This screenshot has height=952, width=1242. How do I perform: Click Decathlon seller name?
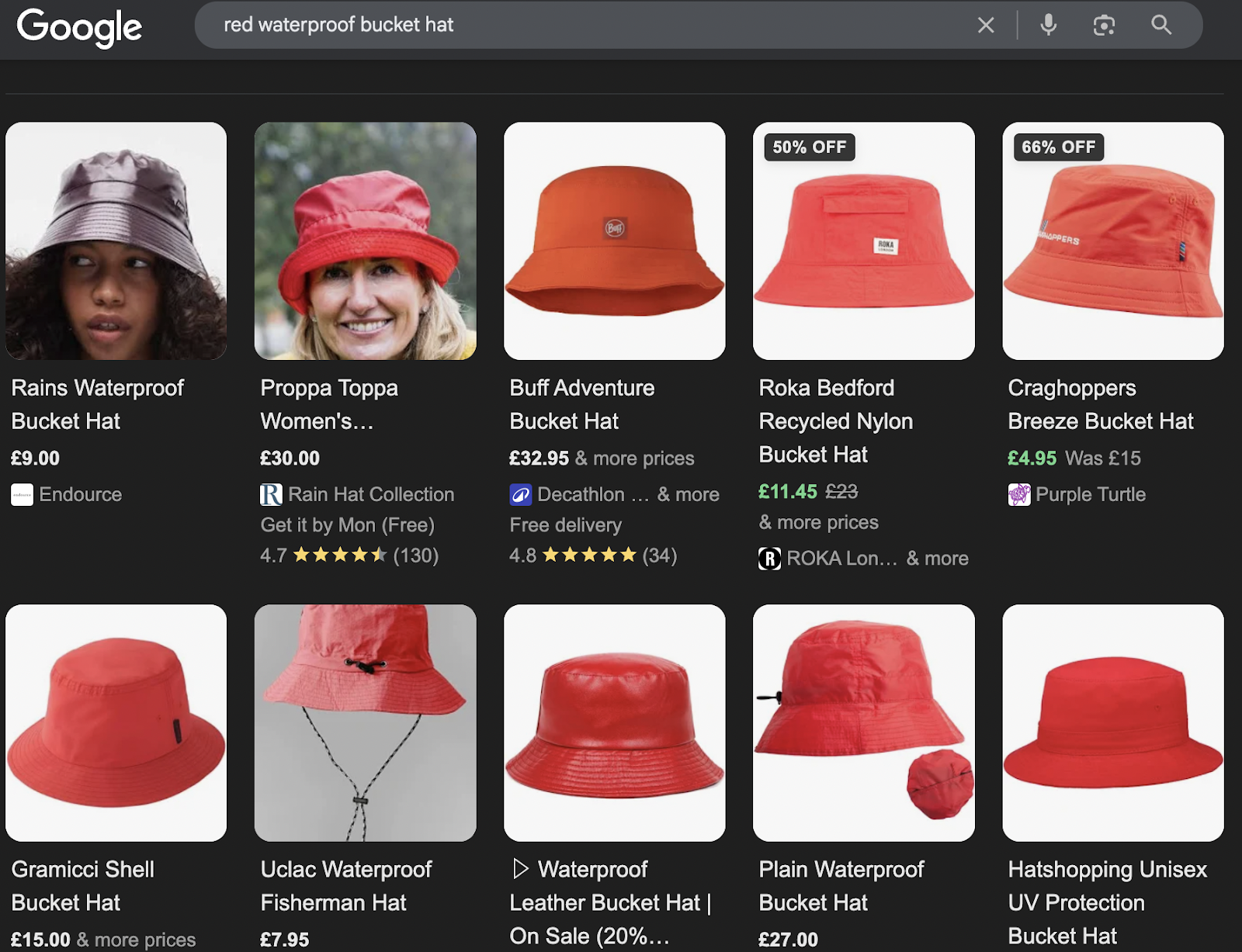pyautogui.click(x=593, y=495)
